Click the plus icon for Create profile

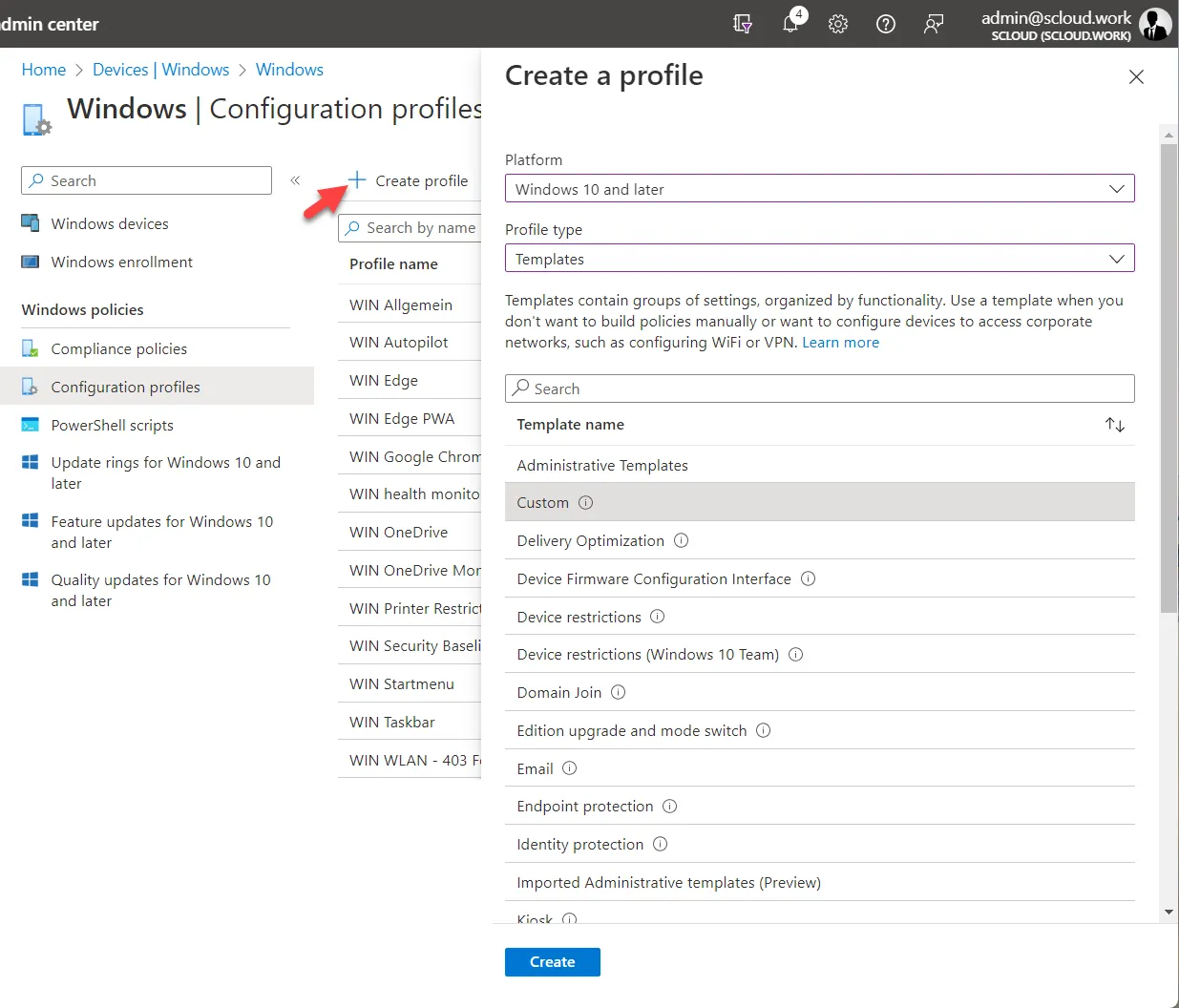(357, 179)
